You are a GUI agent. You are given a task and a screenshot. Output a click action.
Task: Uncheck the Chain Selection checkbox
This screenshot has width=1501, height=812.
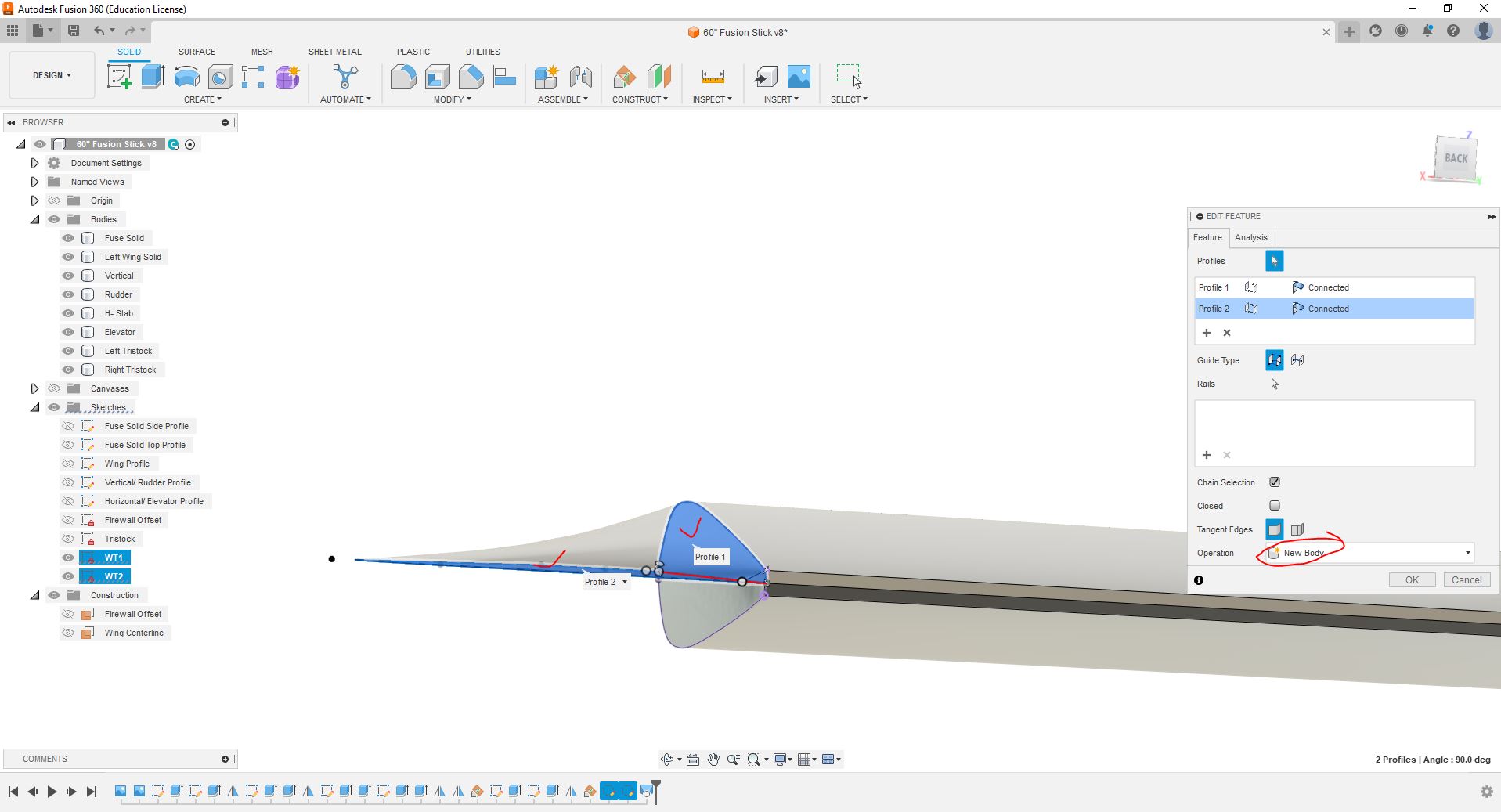[x=1275, y=482]
